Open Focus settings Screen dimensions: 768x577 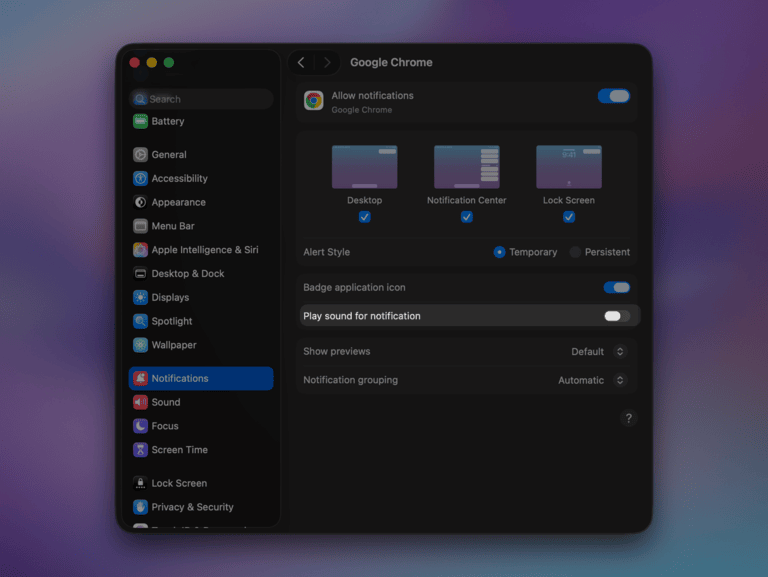(201, 426)
